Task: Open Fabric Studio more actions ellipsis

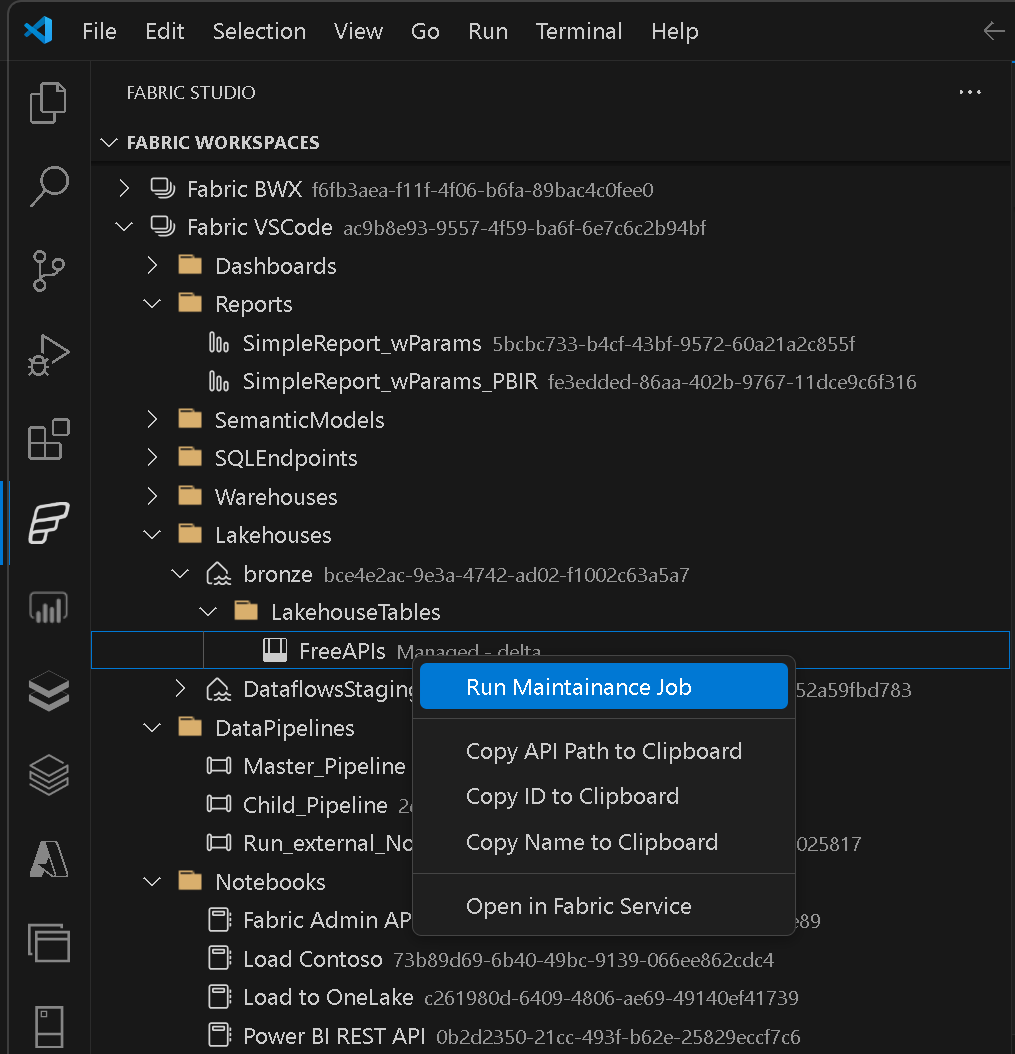Action: 970,92
